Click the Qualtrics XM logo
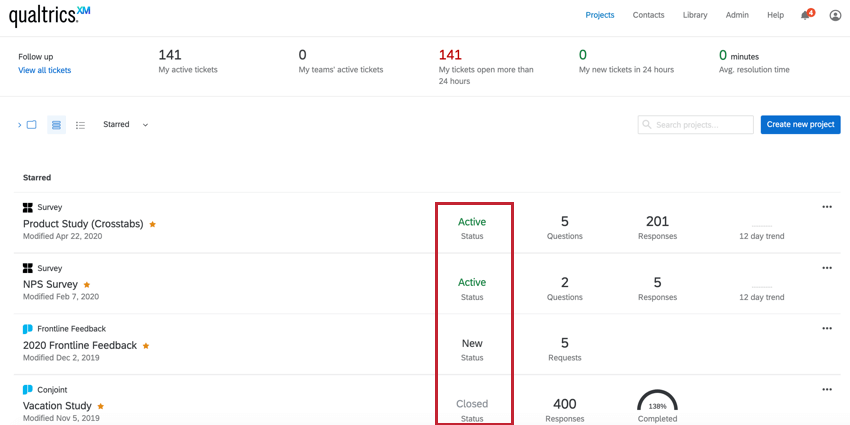The height and width of the screenshot is (425, 850). [49, 16]
